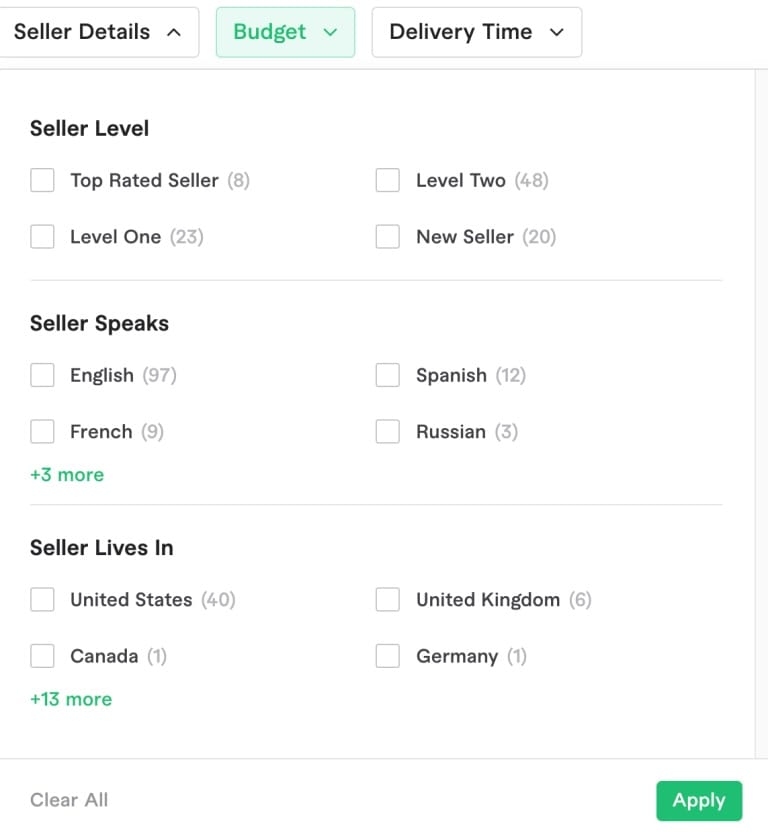
Task: Check the Level Two checkbox
Action: pos(388,180)
